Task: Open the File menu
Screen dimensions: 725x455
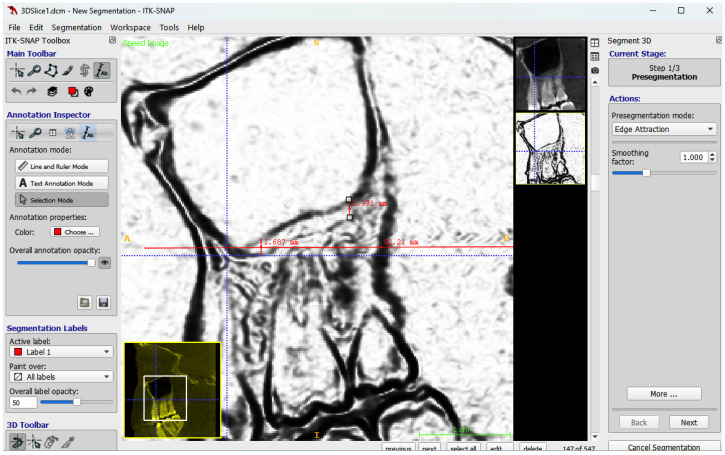Action: point(14,28)
